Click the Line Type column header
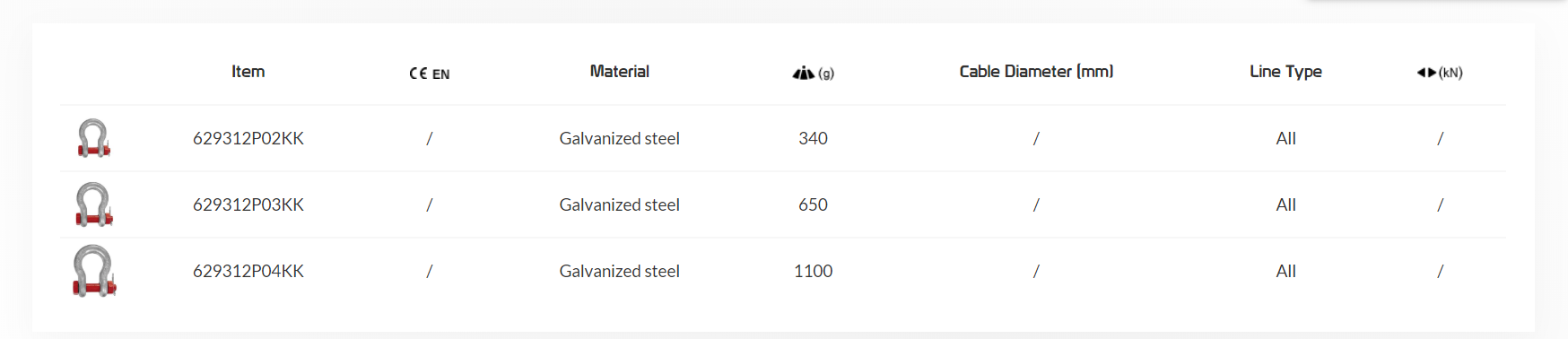Image resolution: width=1568 pixels, height=339 pixels. (1285, 72)
